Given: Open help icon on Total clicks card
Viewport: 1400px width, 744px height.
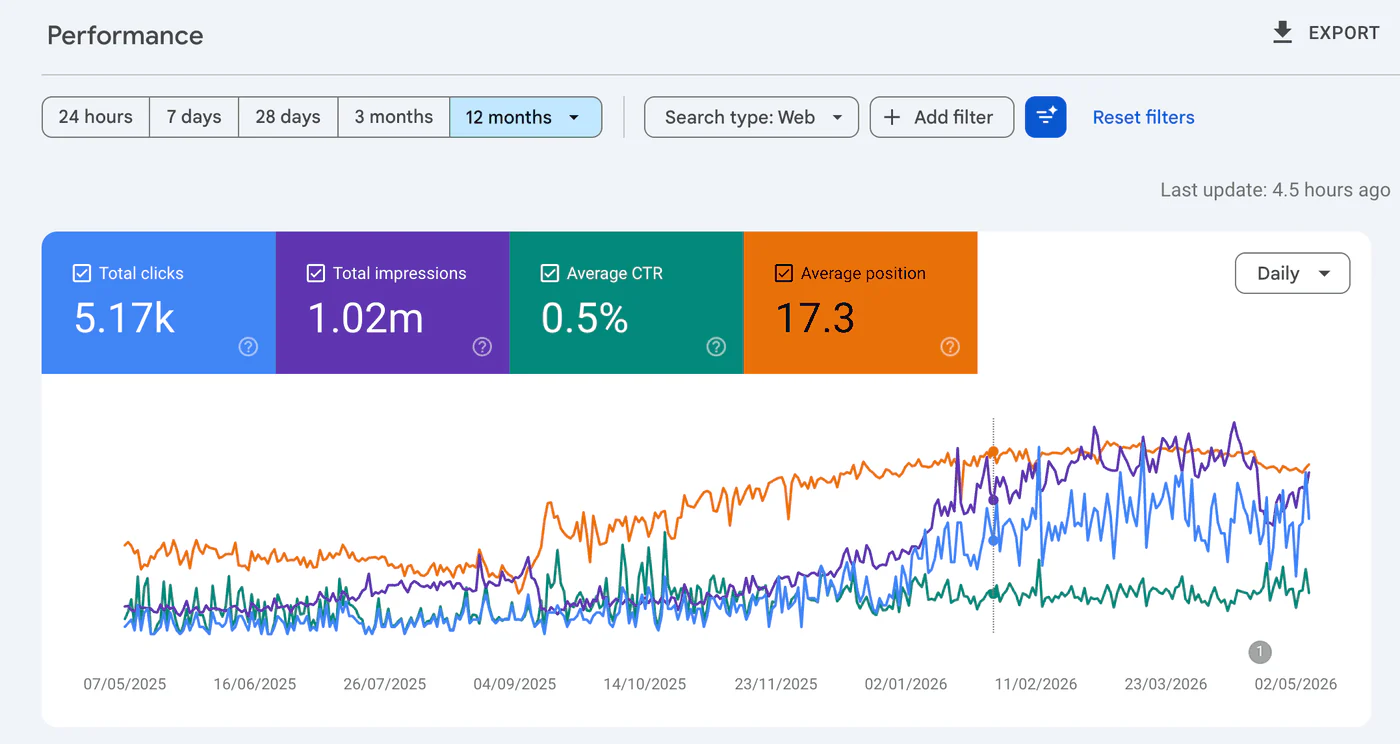Looking at the screenshot, I should click(x=249, y=347).
